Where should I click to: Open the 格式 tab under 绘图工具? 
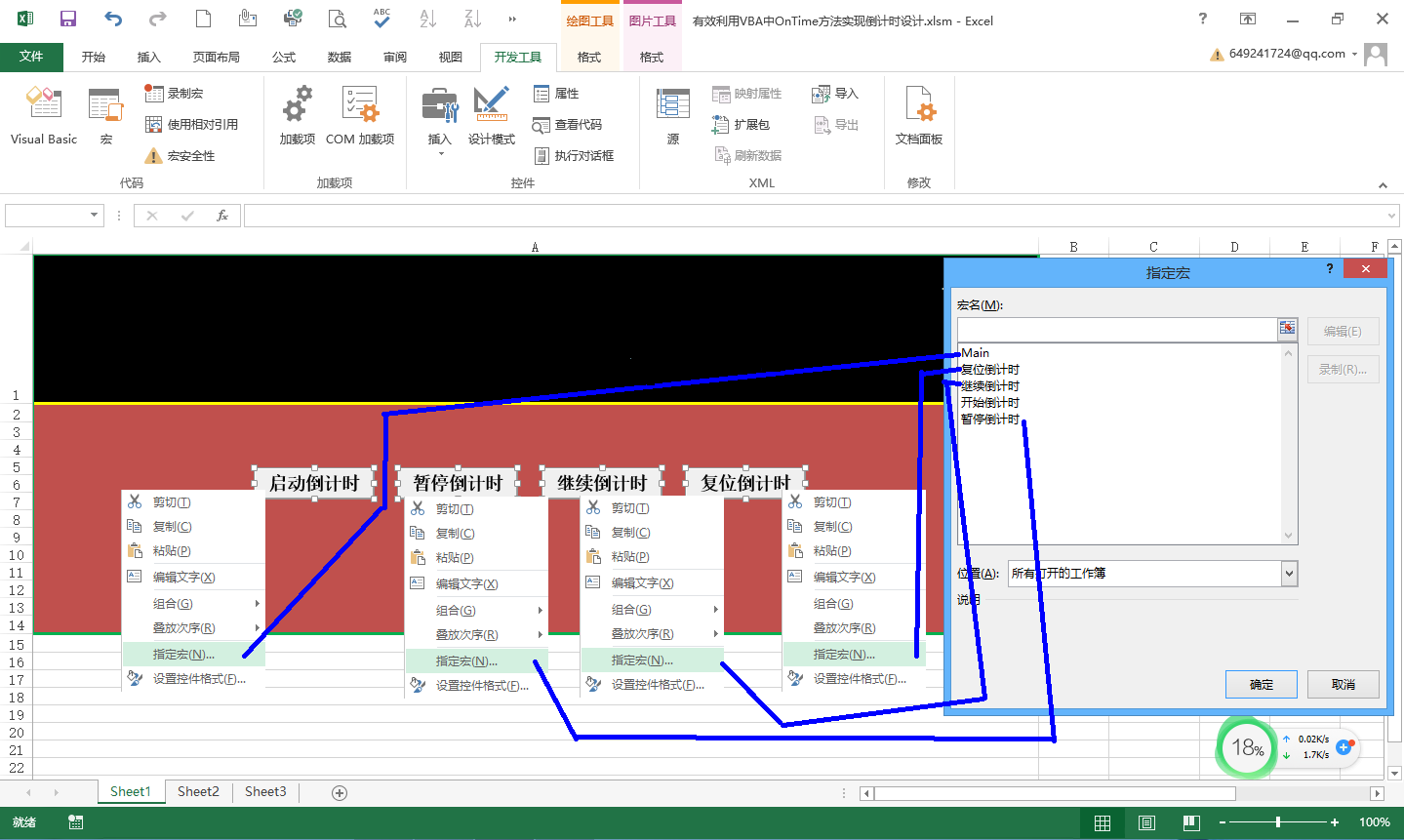tap(589, 58)
